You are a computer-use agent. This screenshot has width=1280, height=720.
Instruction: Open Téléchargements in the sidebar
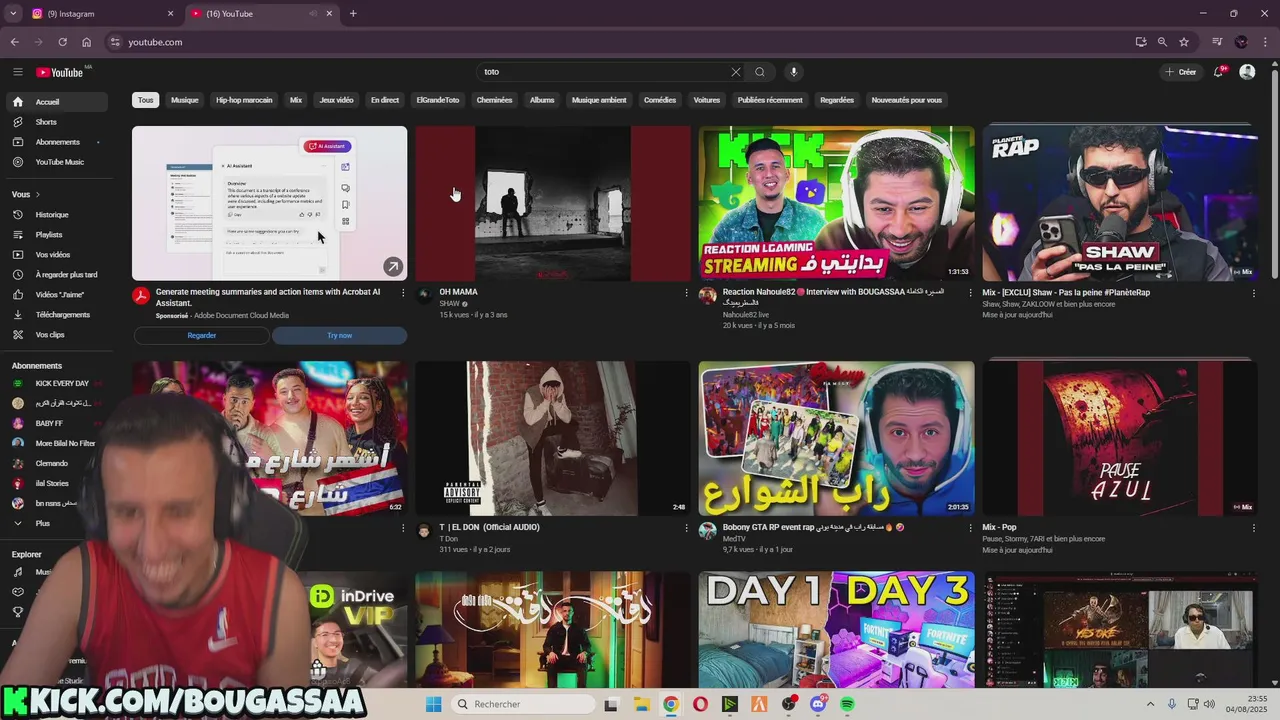(x=56, y=315)
